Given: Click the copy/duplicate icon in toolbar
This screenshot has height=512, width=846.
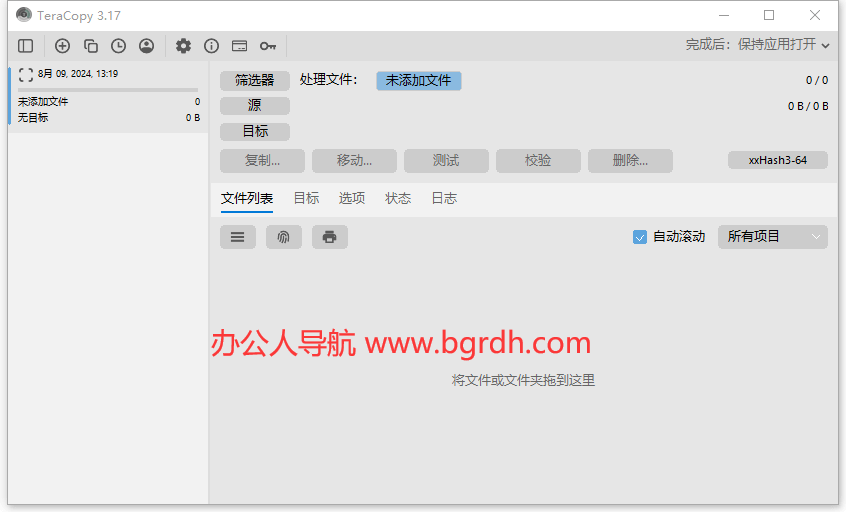Looking at the screenshot, I should tap(90, 45).
